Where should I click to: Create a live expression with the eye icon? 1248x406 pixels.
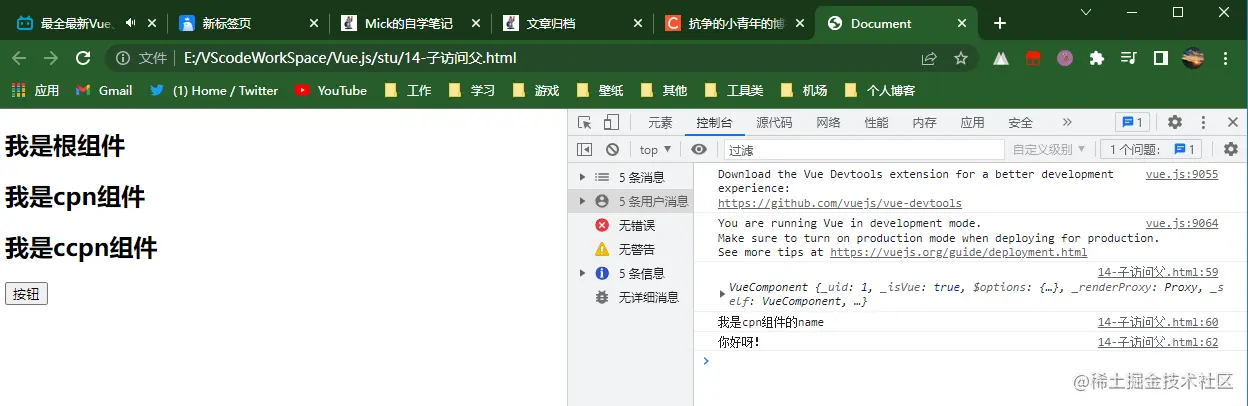tap(699, 149)
